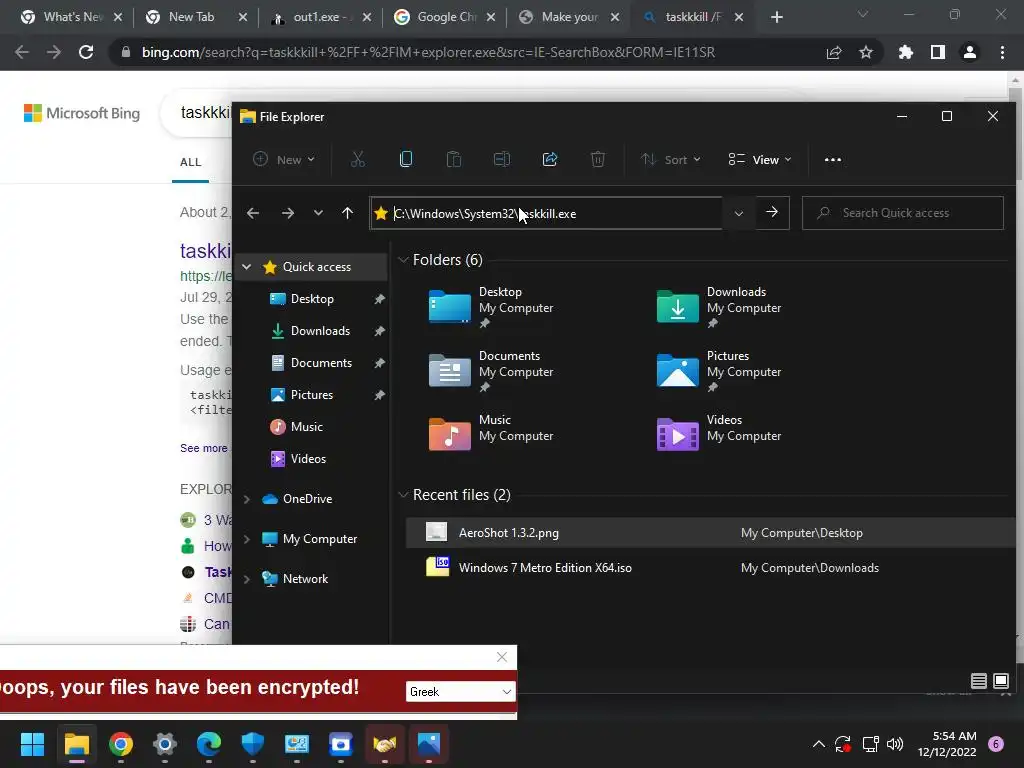Click the Copy icon in File Explorer toolbar

coord(406,159)
